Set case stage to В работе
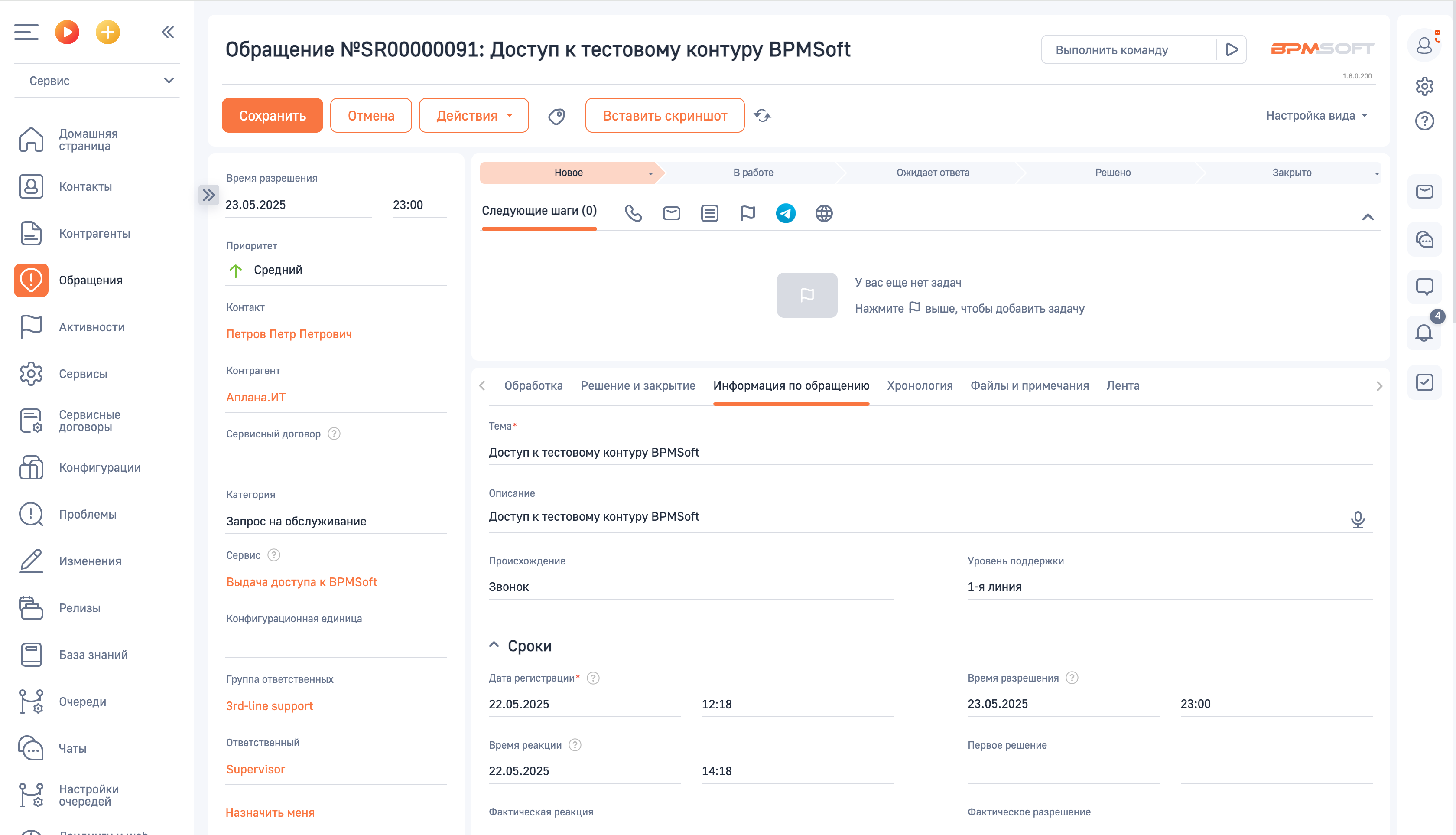Screen dimensions: 1456x835 [753, 173]
